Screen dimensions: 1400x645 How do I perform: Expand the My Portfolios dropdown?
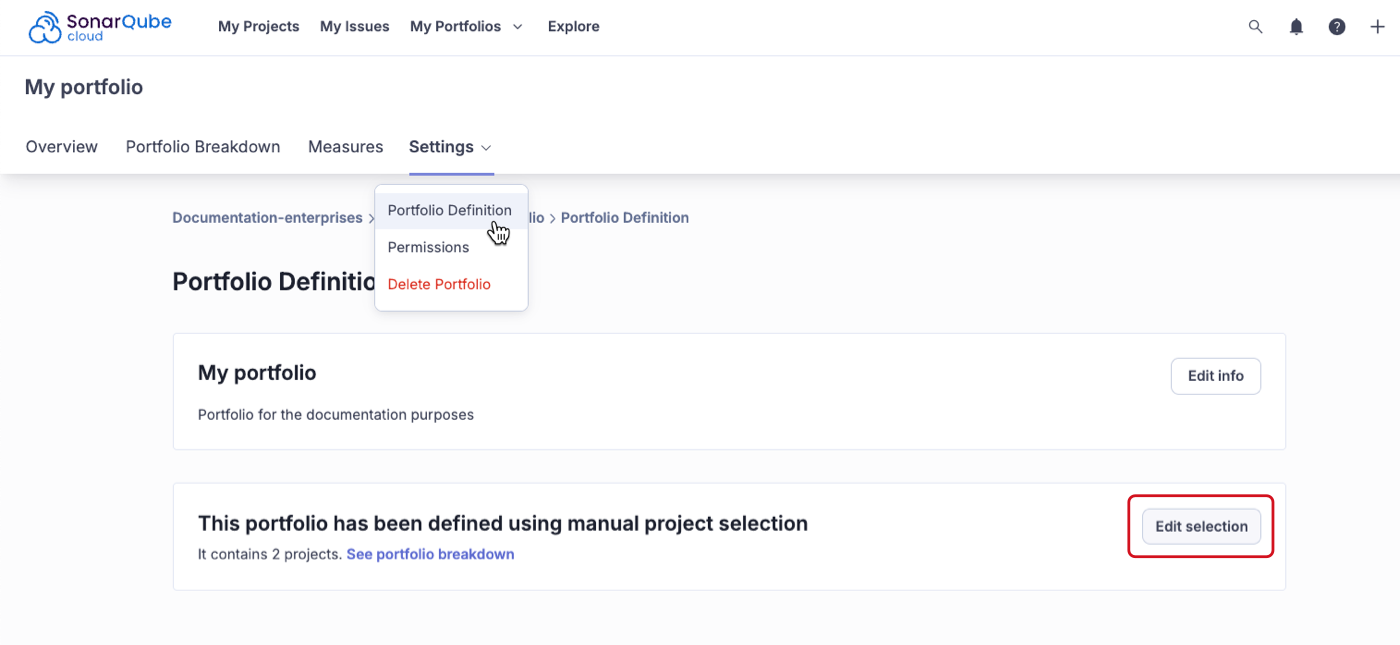click(x=466, y=27)
